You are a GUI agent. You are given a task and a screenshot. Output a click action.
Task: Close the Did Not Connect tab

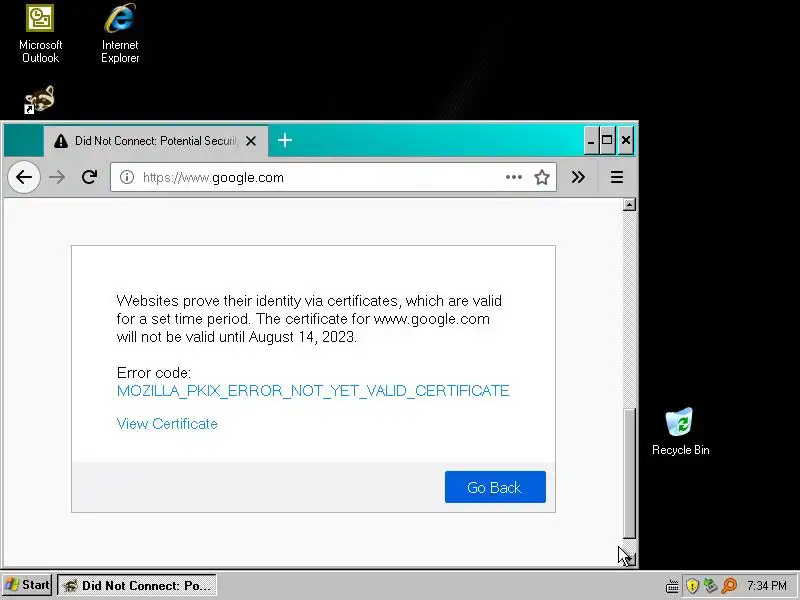[x=251, y=141]
